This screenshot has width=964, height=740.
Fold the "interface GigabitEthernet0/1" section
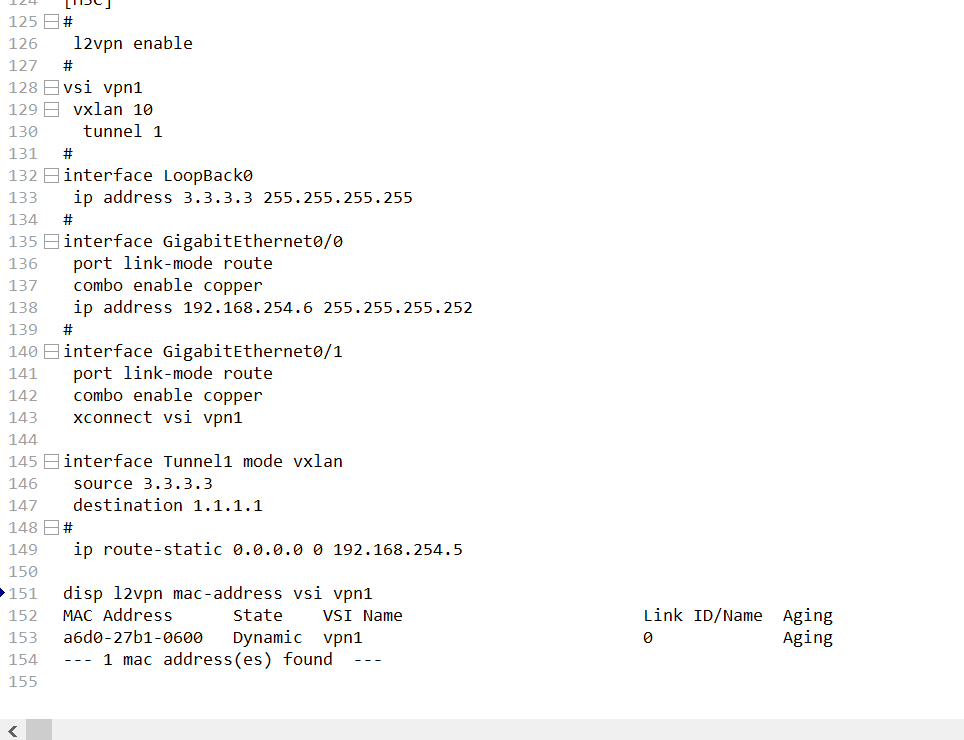(x=51, y=352)
